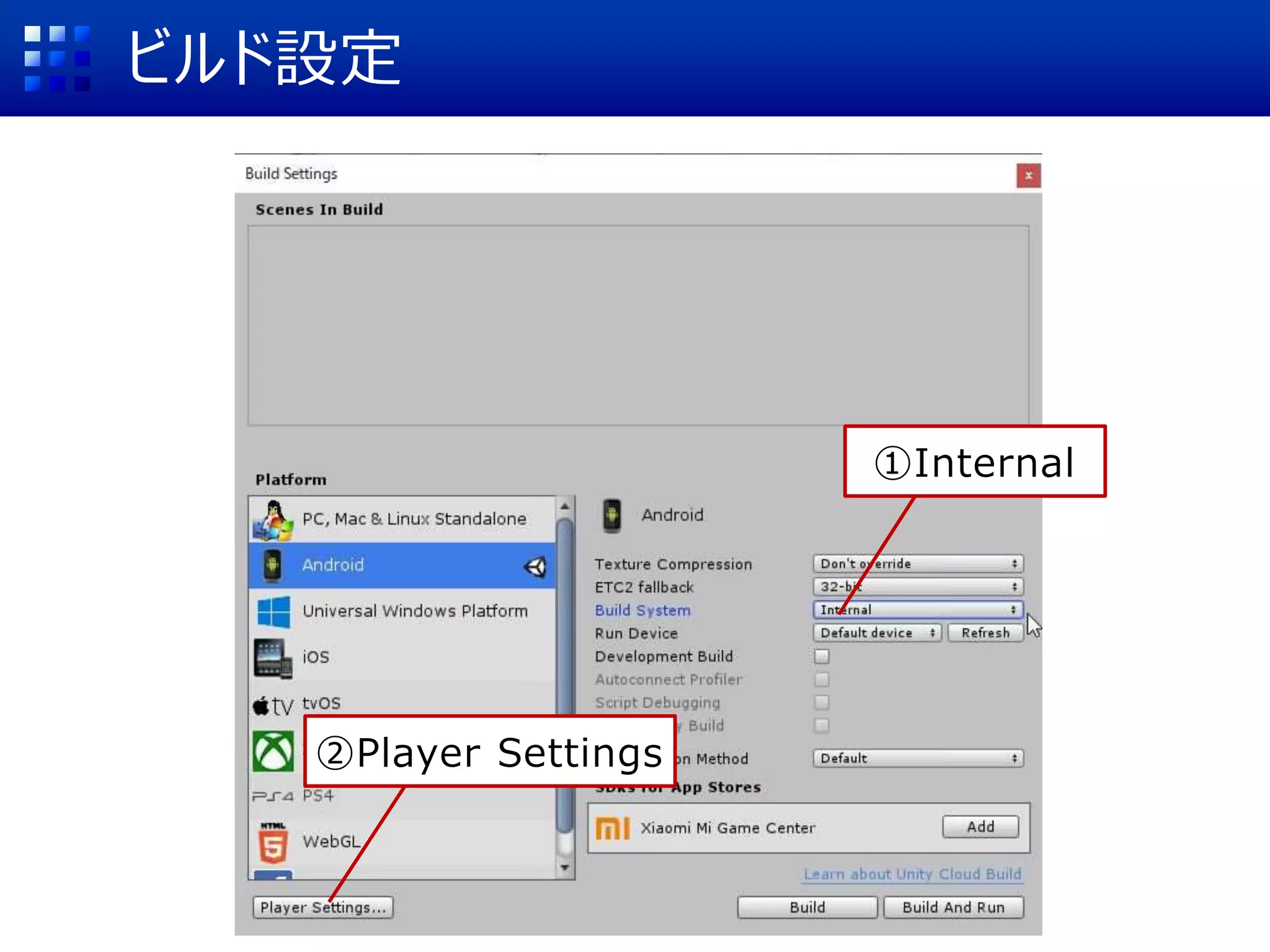Image resolution: width=1270 pixels, height=952 pixels.
Task: Click the Xiaomi Mi logo icon
Action: [613, 828]
